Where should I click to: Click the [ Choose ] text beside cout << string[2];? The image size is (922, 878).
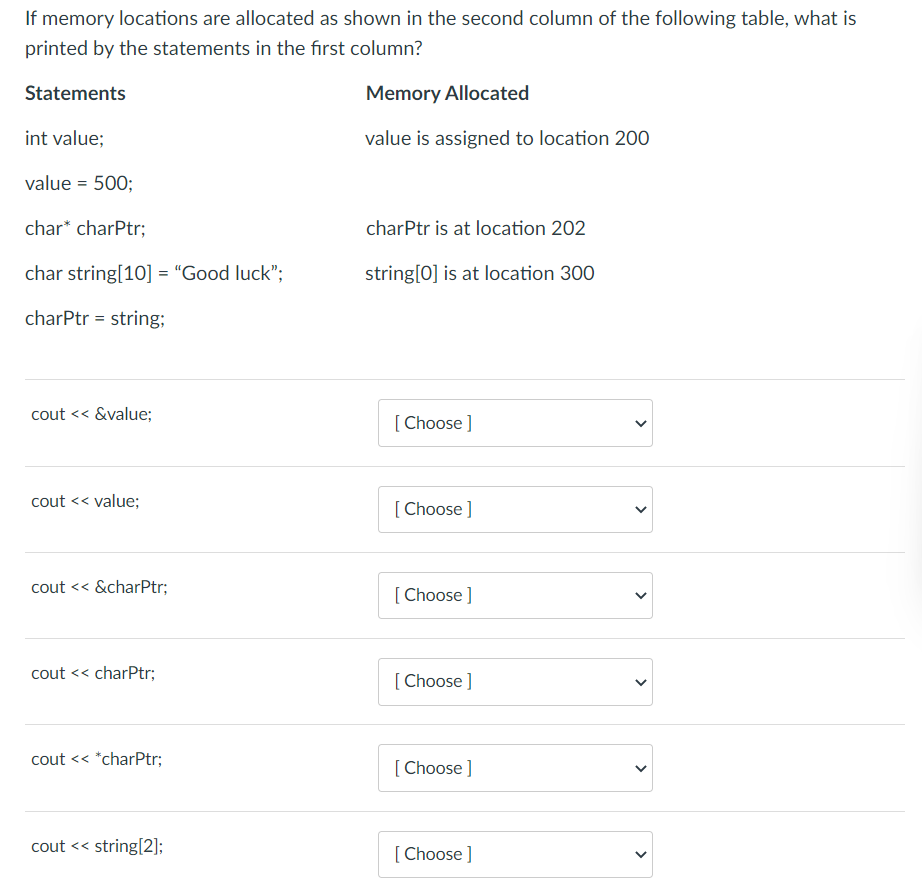pyautogui.click(x=432, y=853)
